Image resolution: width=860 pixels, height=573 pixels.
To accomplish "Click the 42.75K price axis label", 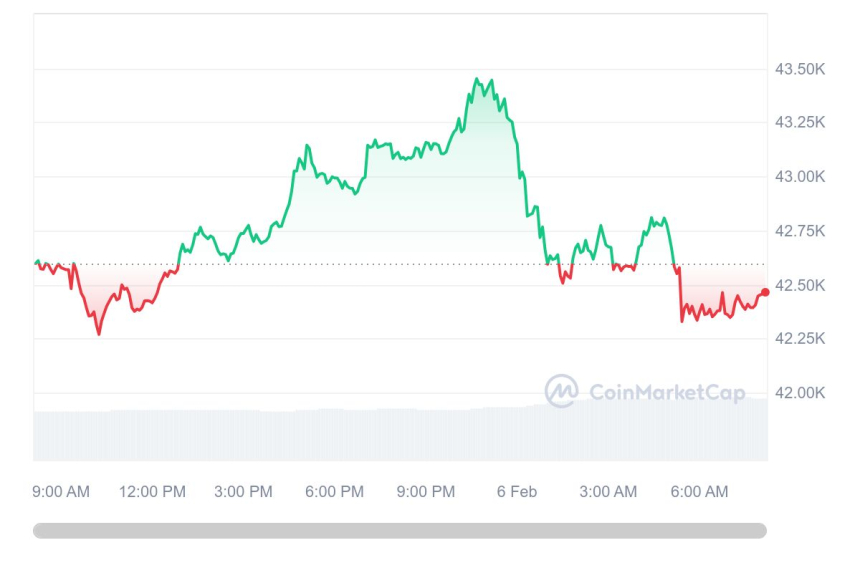I will (800, 231).
